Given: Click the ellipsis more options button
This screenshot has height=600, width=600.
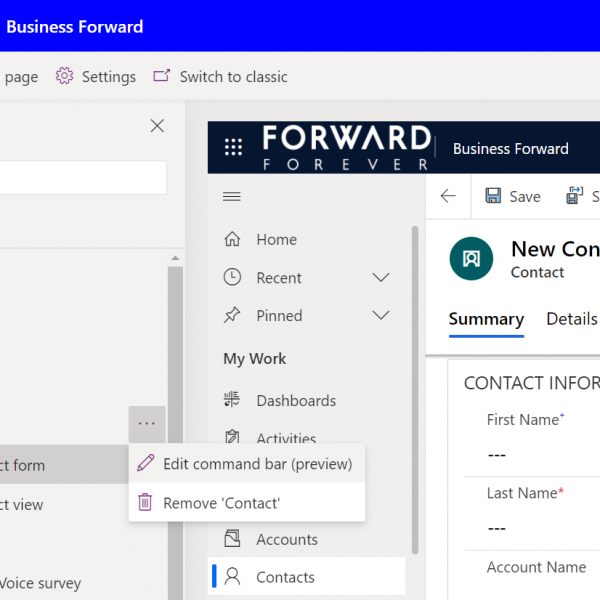Looking at the screenshot, I should 147,424.
